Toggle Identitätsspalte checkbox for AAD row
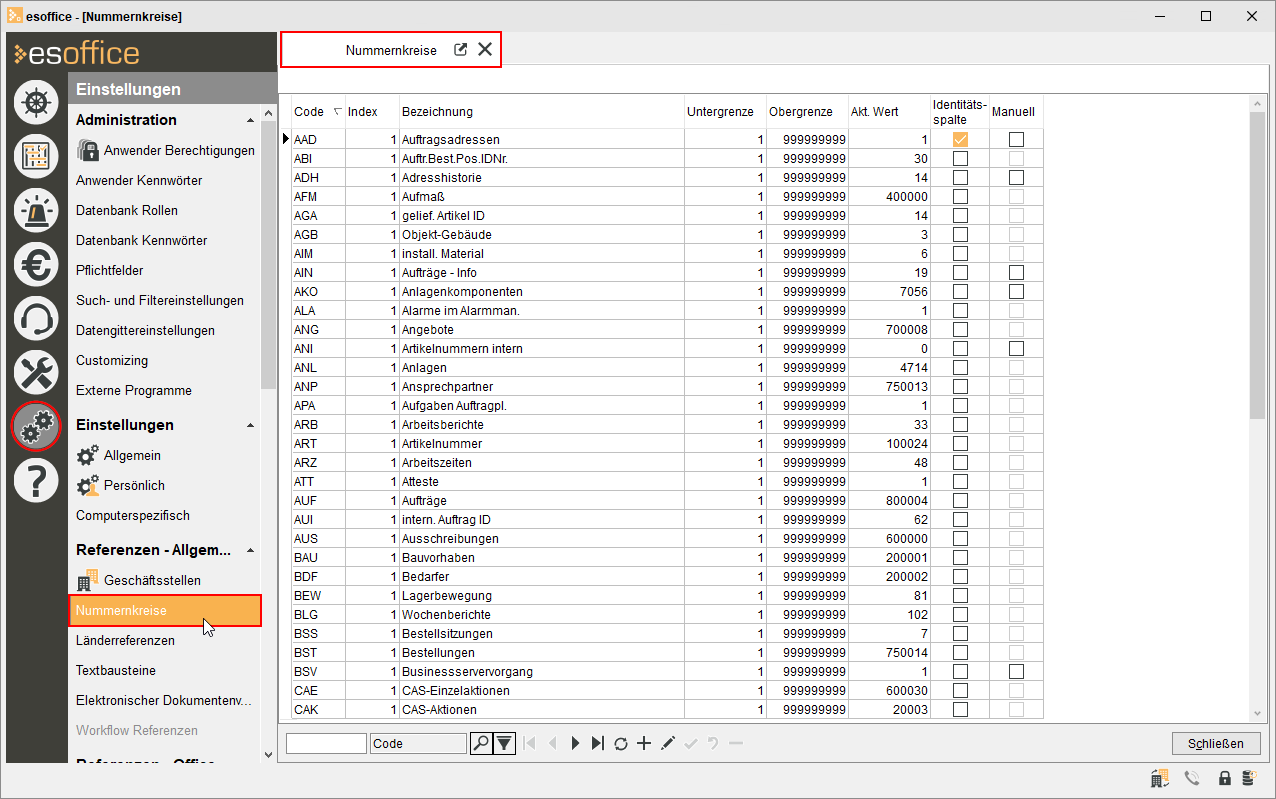This screenshot has height=799, width=1276. click(960, 140)
